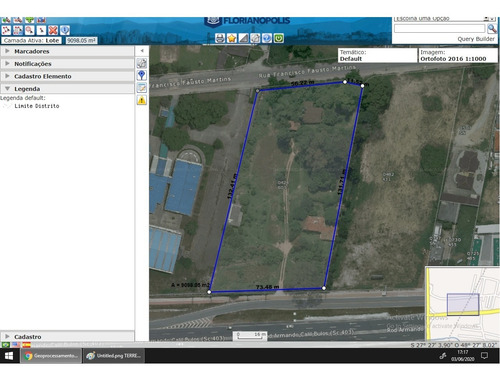This screenshot has height=381, width=500.
Task: Click the Query Builder link
Action: point(476,39)
